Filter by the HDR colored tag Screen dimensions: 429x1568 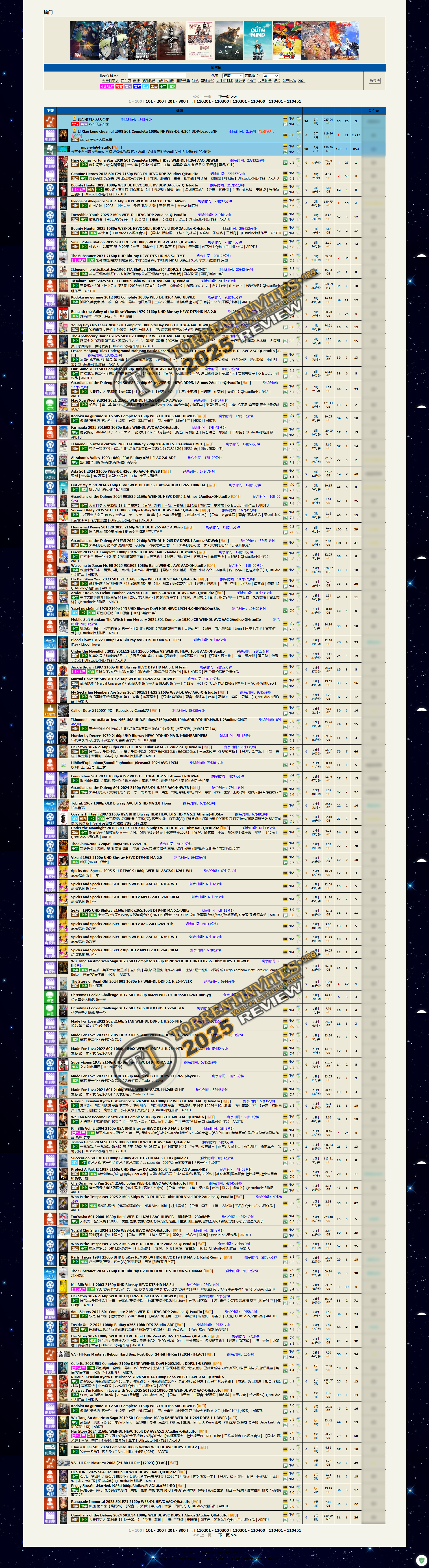point(172,87)
